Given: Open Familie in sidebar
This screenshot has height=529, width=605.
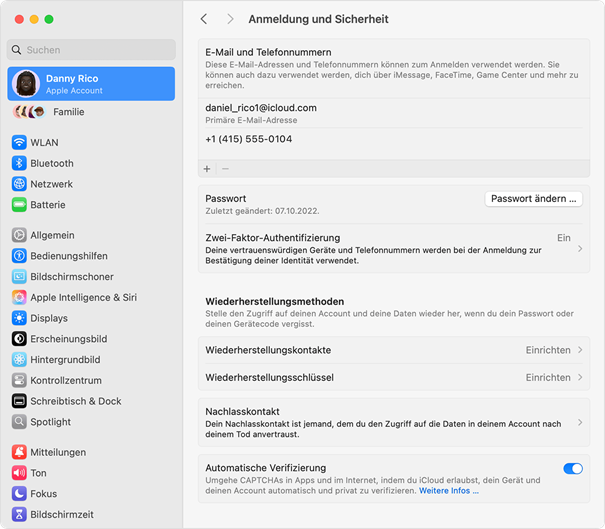Looking at the screenshot, I should (91, 112).
